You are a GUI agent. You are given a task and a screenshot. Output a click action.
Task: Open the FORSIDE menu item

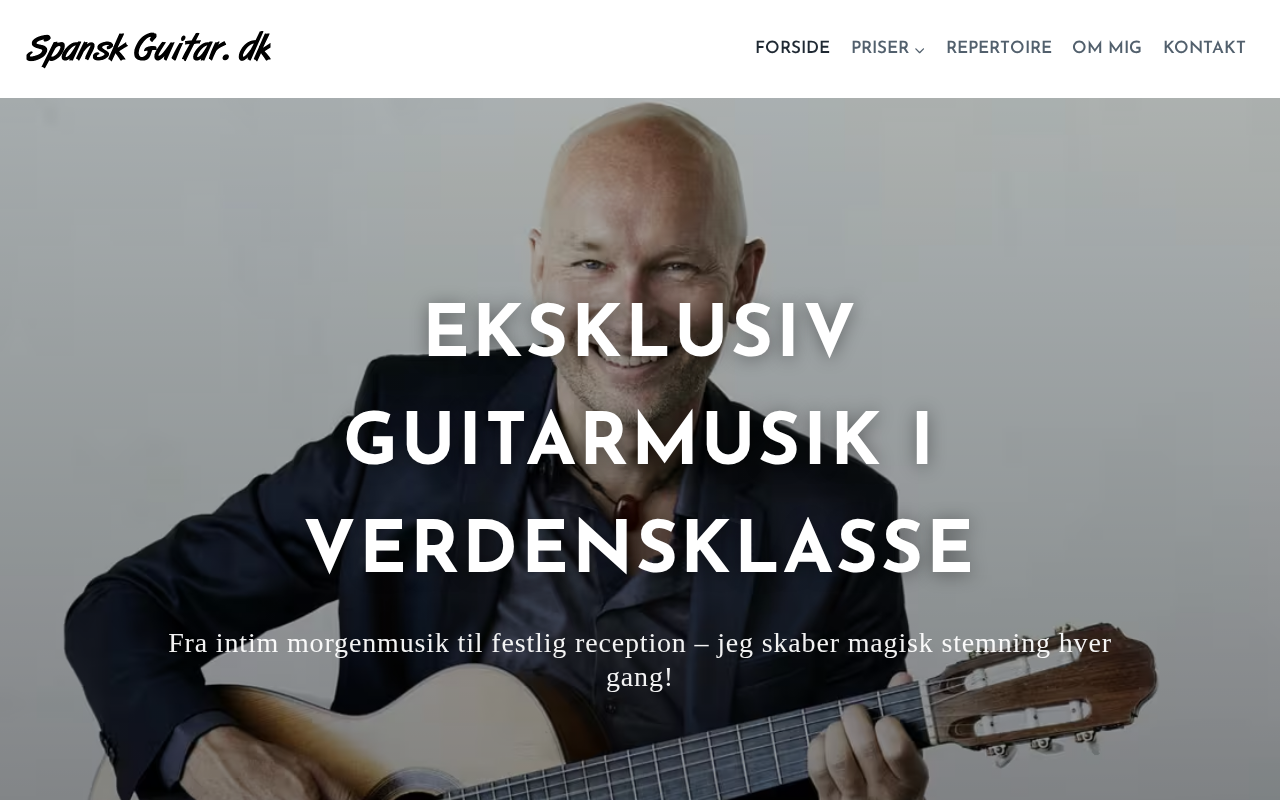(792, 49)
